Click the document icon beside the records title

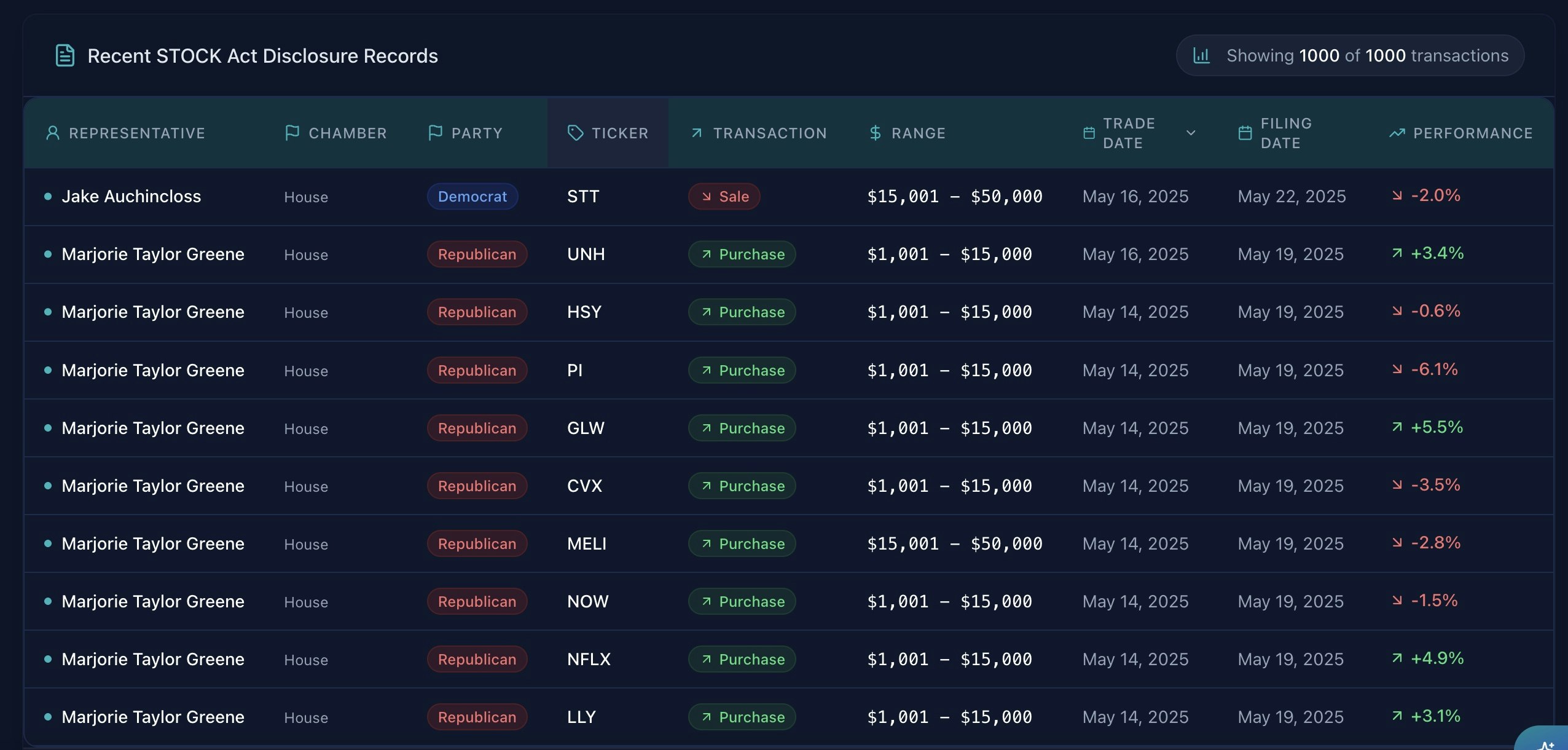(x=65, y=55)
